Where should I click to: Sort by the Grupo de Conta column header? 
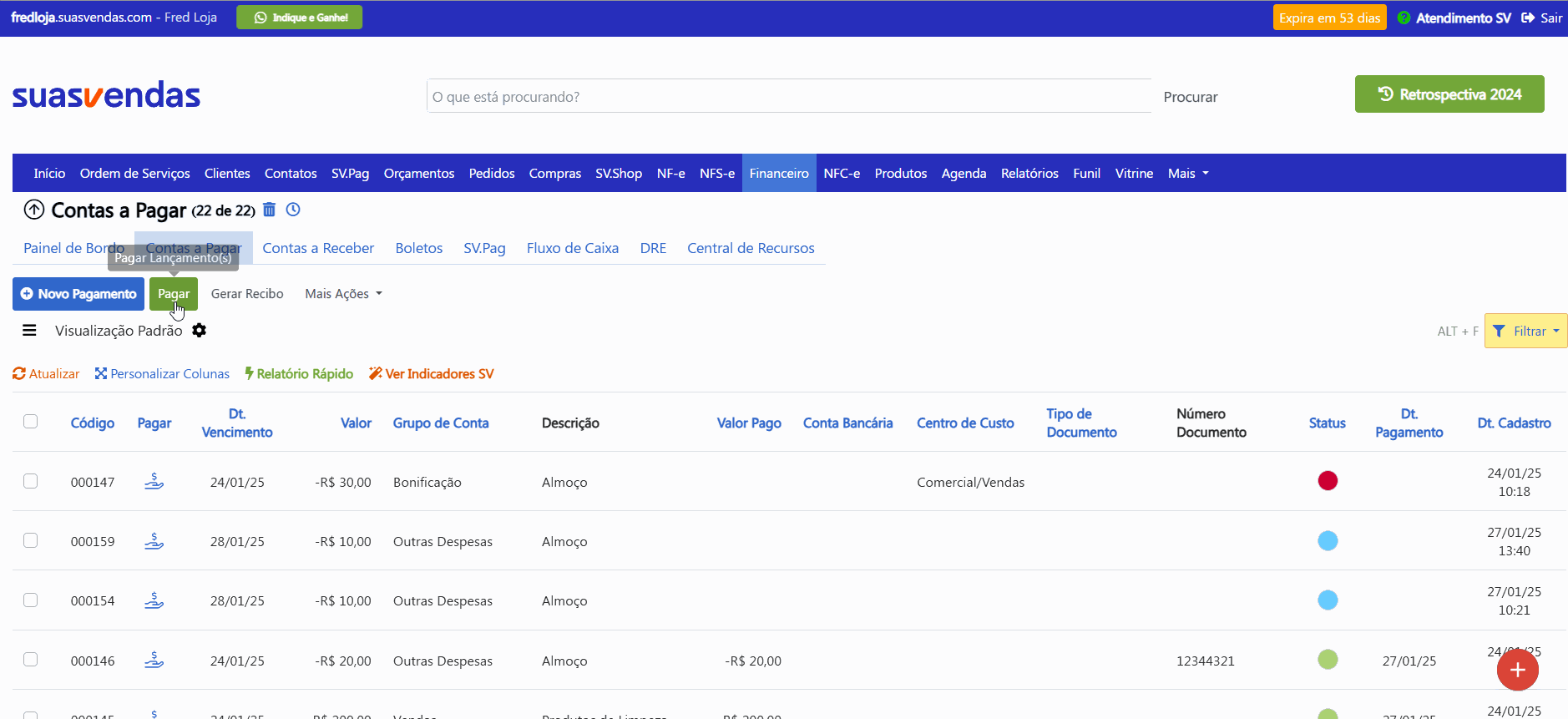pyautogui.click(x=441, y=423)
